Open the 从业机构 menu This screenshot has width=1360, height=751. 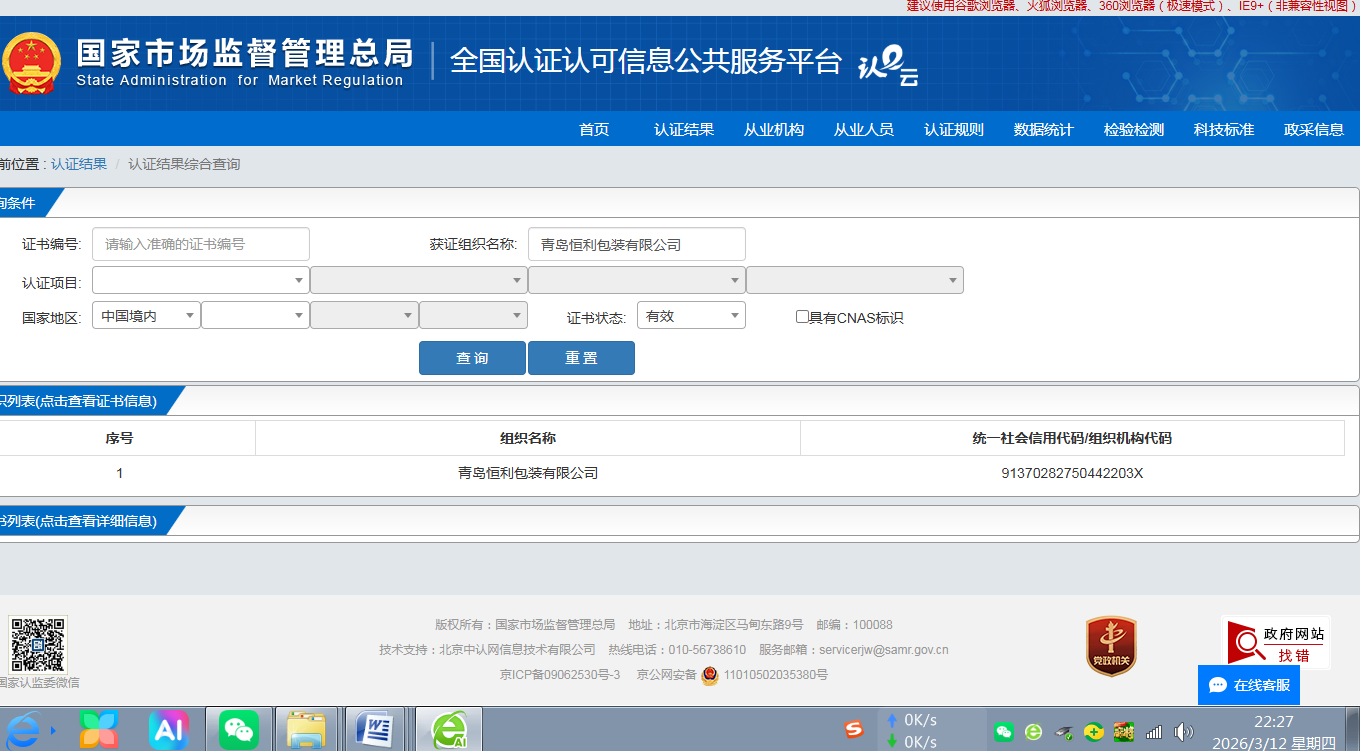(774, 129)
